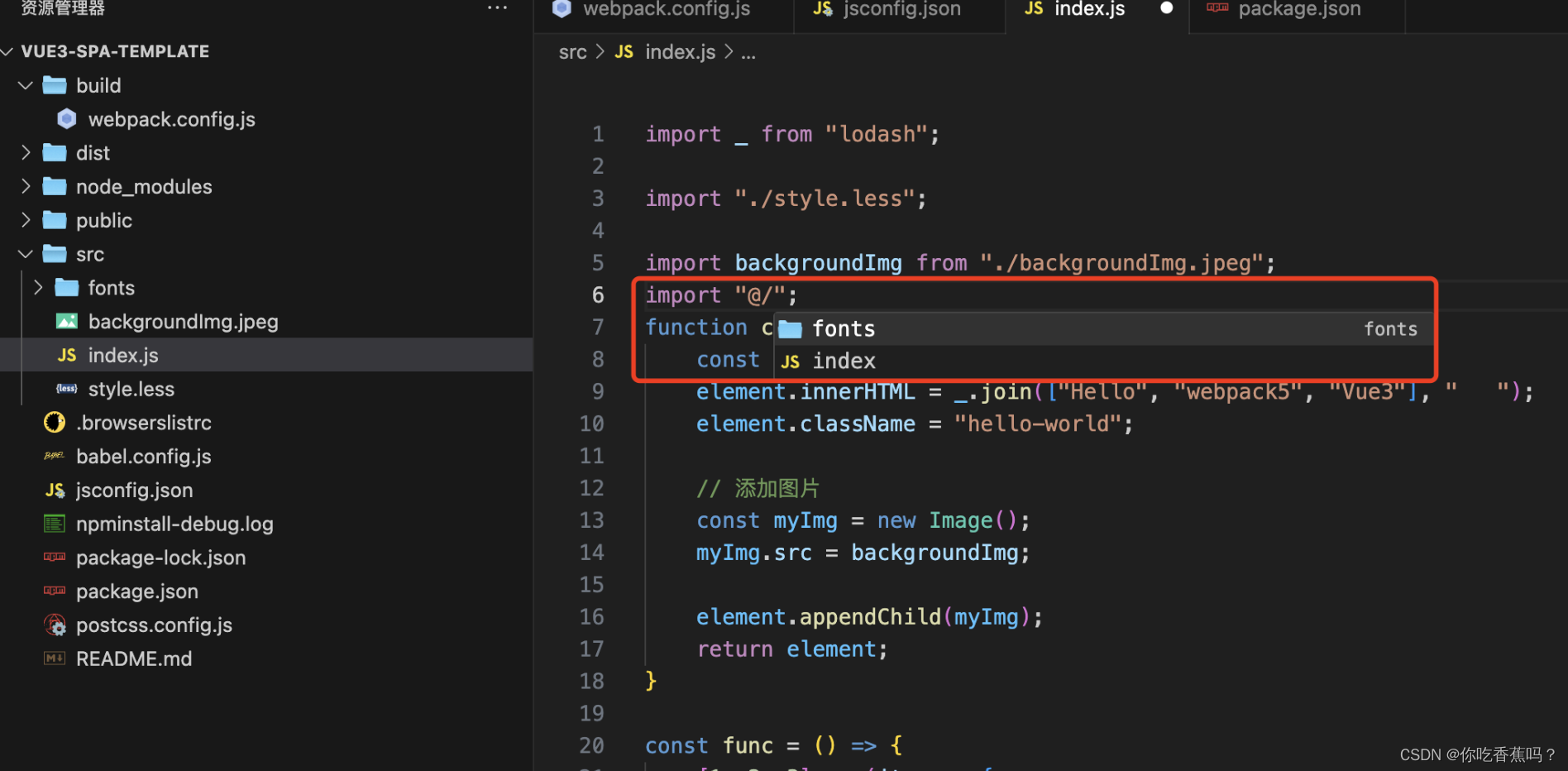The width and height of the screenshot is (1568, 771).
Task: Click the appendChild method call
Action: pos(870,617)
